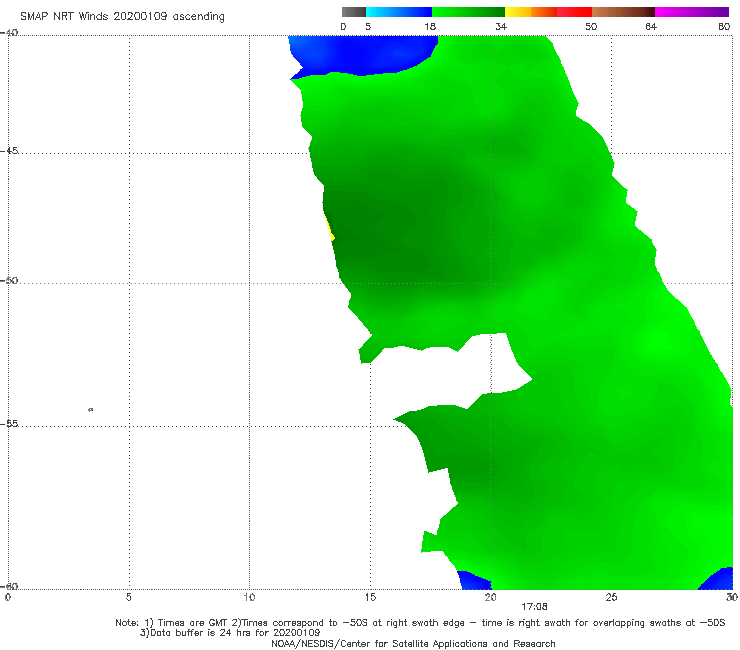Click the note line starting 'Note: 1) Times are GMT'
This screenshot has width=740, height=650.
click(x=420, y=623)
